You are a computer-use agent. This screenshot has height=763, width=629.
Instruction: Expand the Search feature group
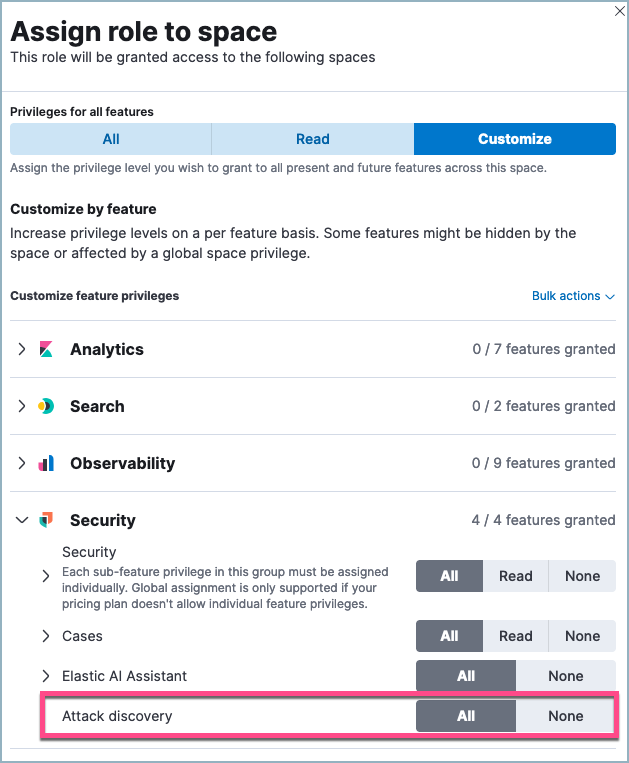(23, 407)
